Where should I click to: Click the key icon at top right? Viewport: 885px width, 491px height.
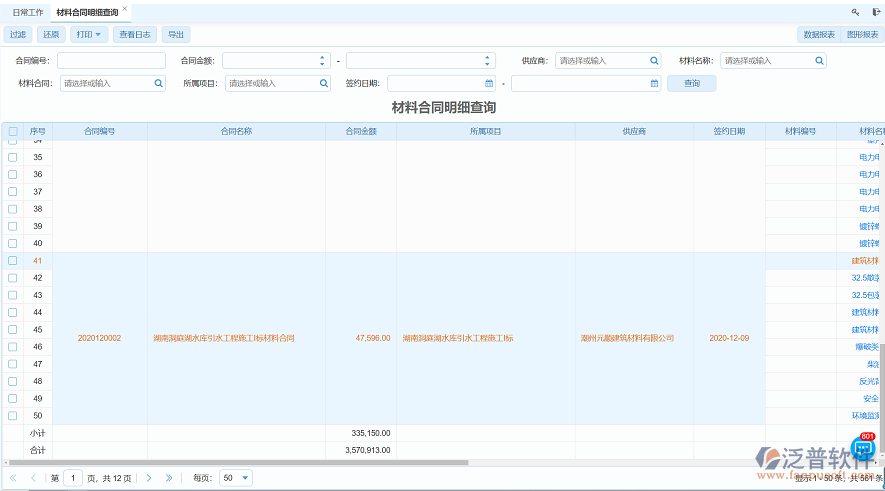[x=855, y=12]
